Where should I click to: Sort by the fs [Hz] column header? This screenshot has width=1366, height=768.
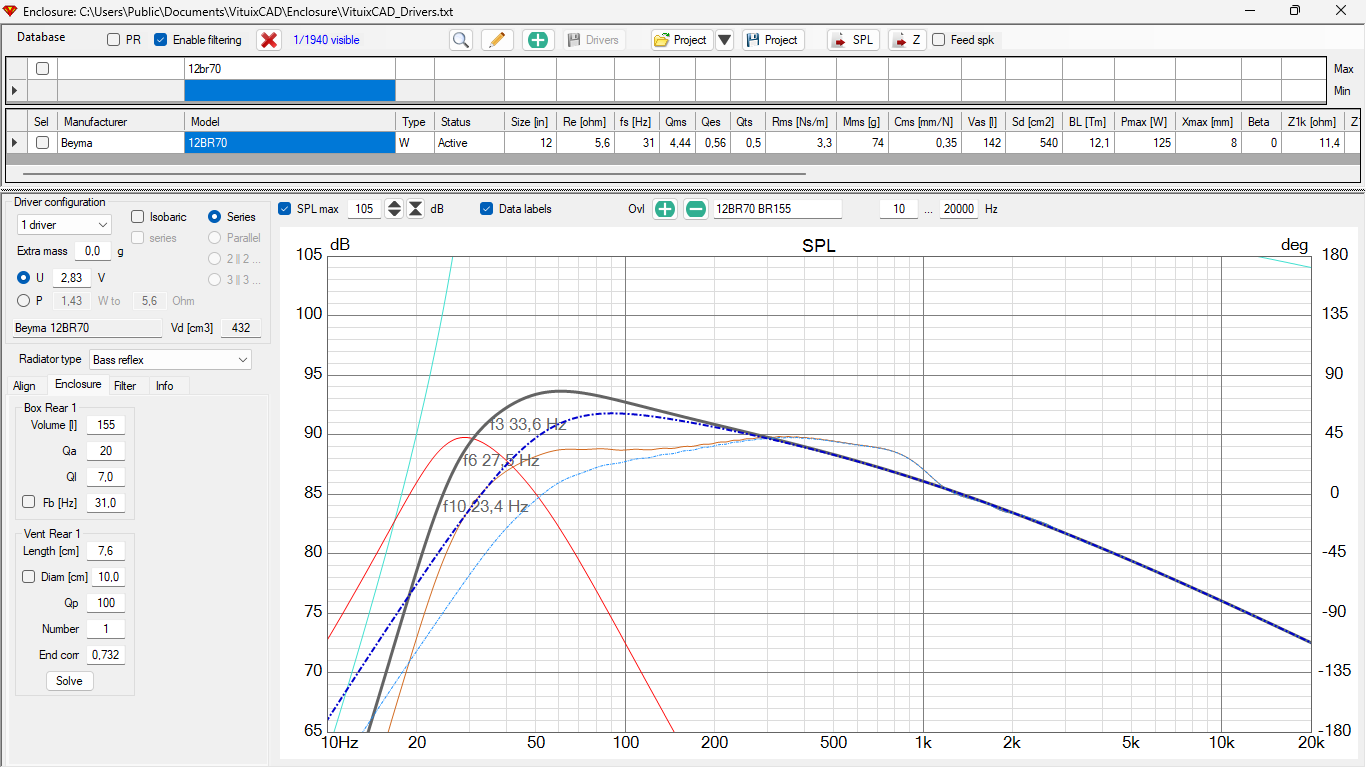pos(635,122)
